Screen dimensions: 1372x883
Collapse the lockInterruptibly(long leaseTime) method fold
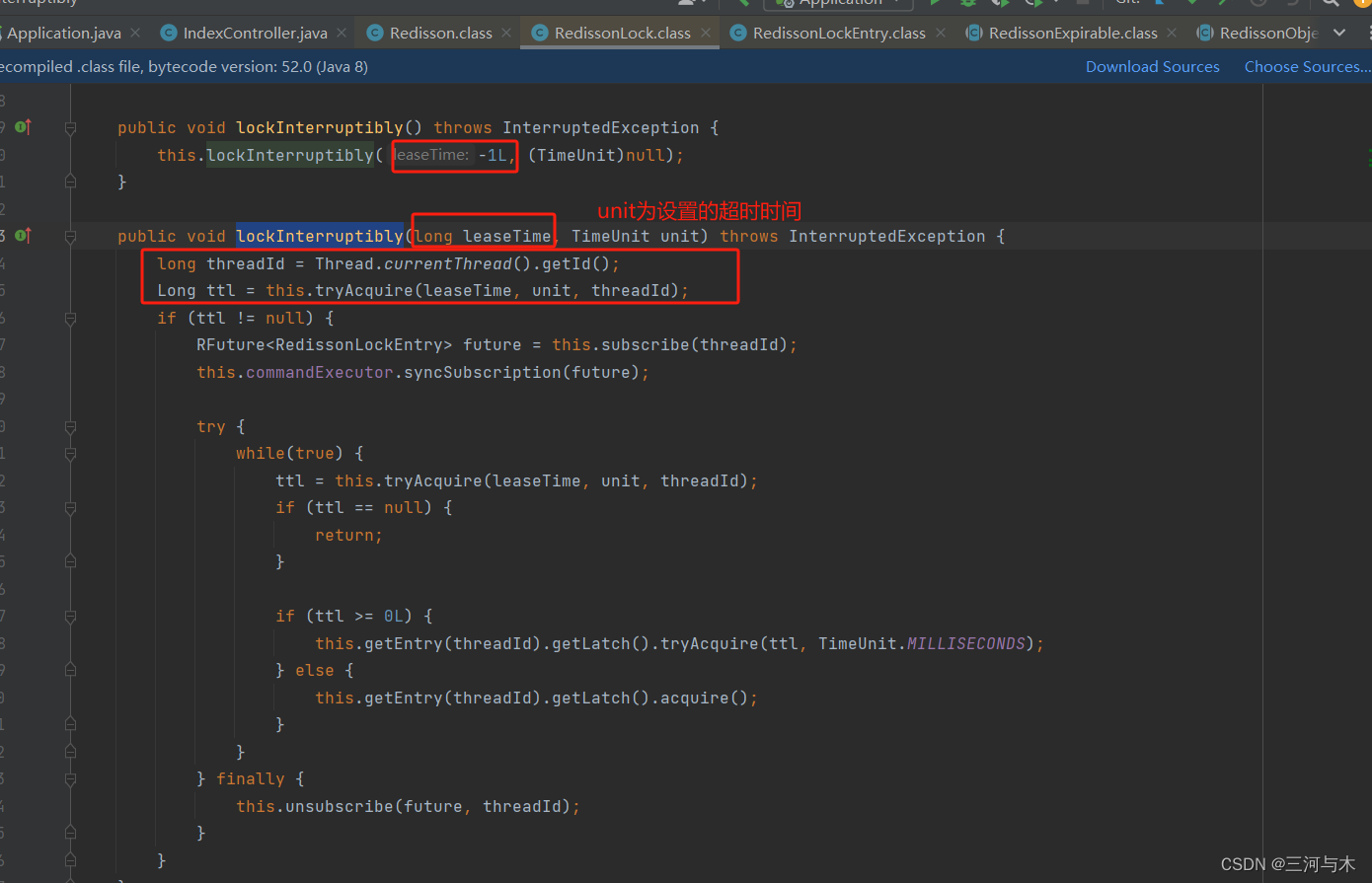70,237
